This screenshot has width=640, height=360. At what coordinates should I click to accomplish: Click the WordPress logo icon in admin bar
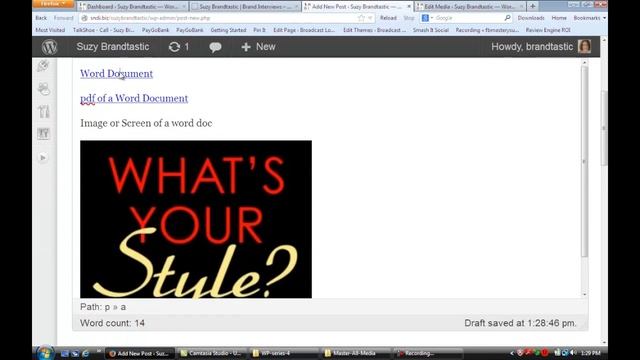pyautogui.click(x=49, y=47)
